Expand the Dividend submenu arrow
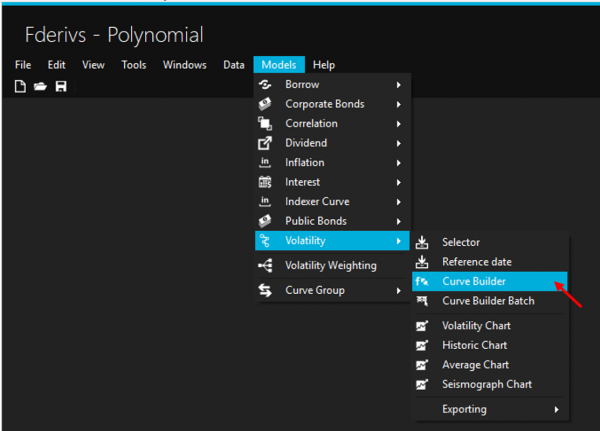The image size is (600, 431). tap(399, 143)
